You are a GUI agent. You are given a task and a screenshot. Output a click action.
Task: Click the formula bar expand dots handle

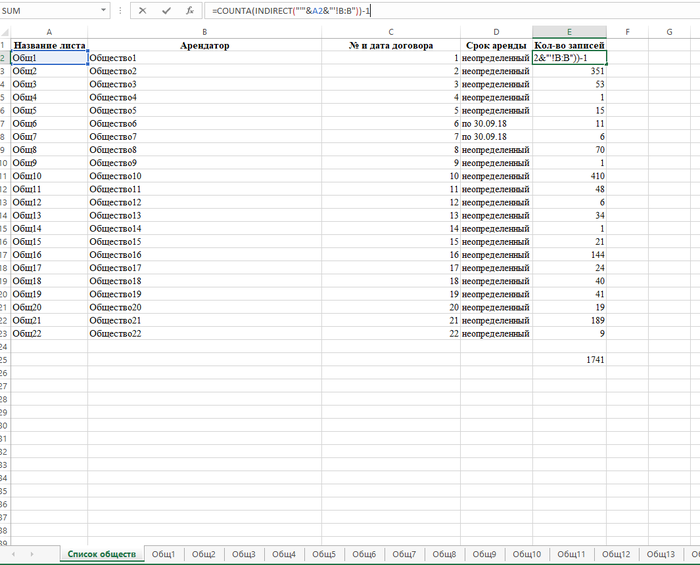click(x=120, y=11)
